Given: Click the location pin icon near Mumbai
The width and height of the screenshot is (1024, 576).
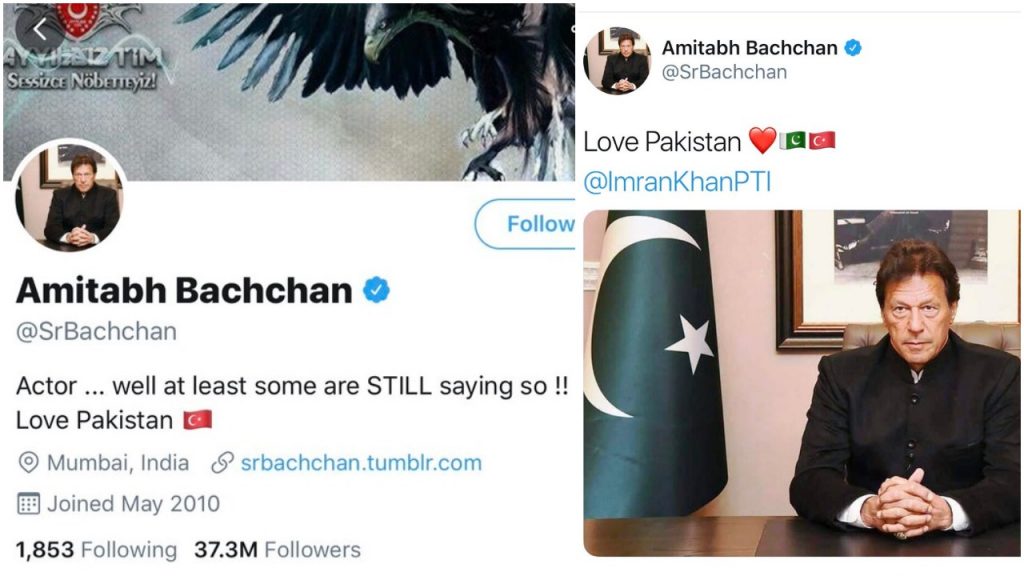Looking at the screenshot, I should click(x=28, y=463).
